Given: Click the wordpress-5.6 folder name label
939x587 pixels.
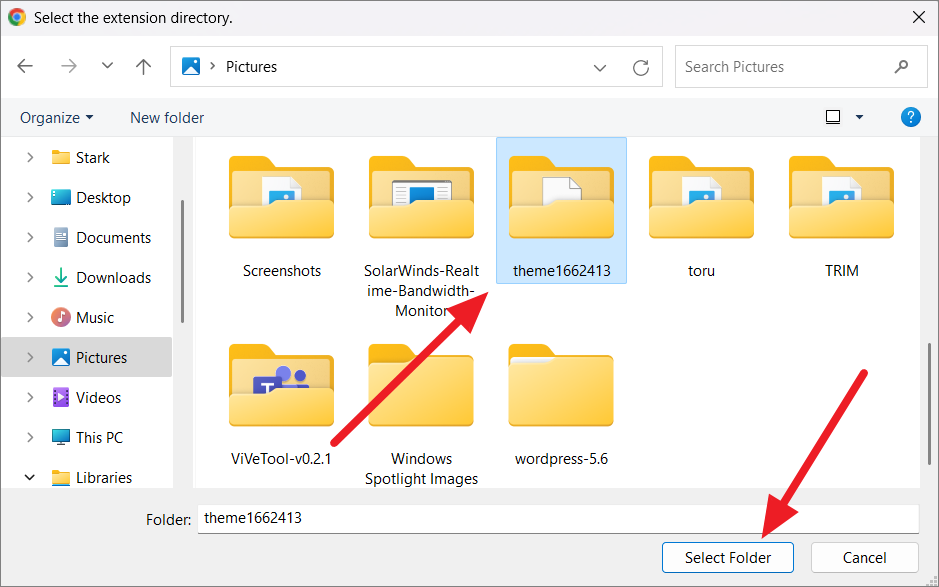Looking at the screenshot, I should [561, 459].
